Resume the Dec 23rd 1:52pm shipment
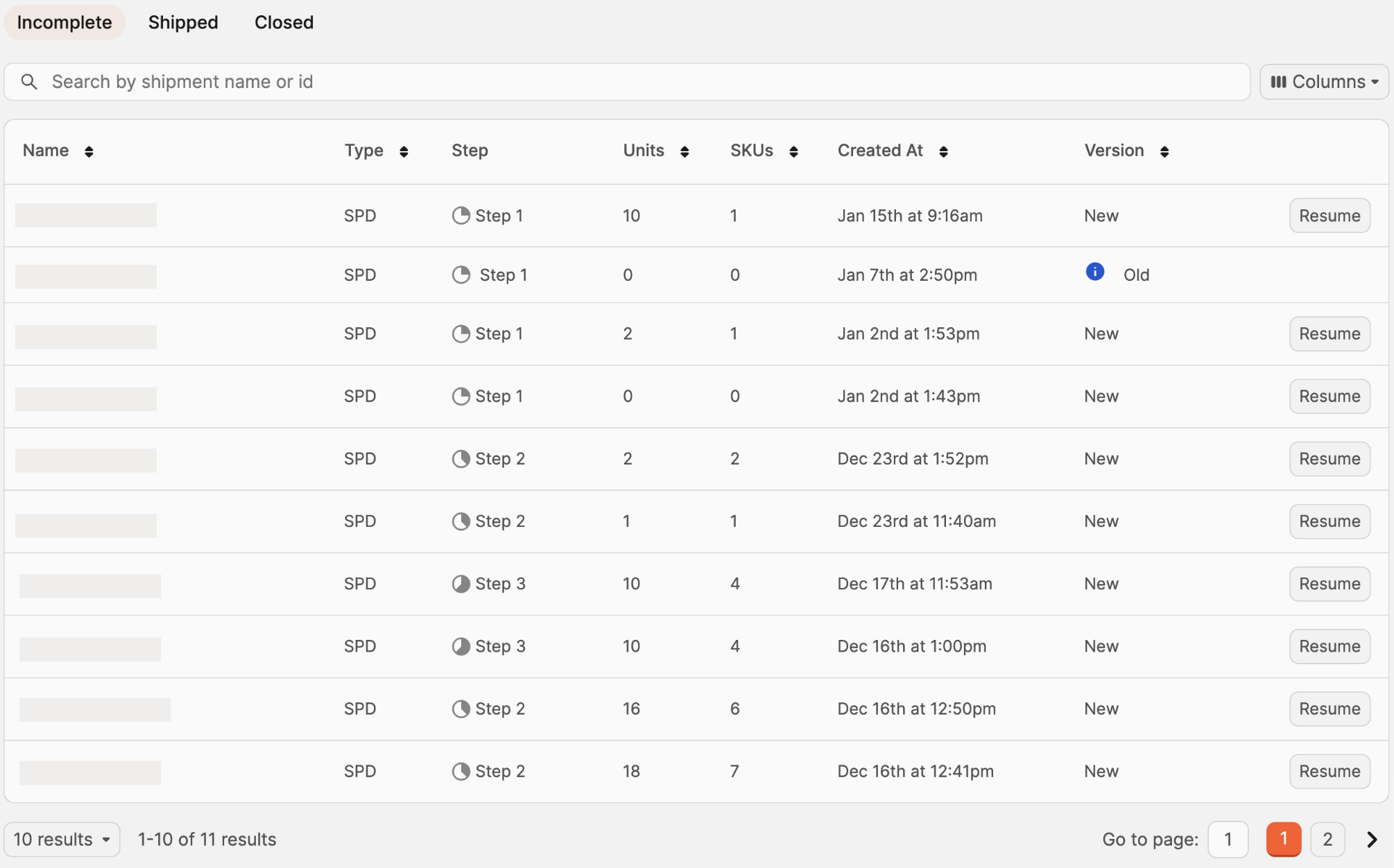This screenshot has width=1394, height=868. [1330, 458]
